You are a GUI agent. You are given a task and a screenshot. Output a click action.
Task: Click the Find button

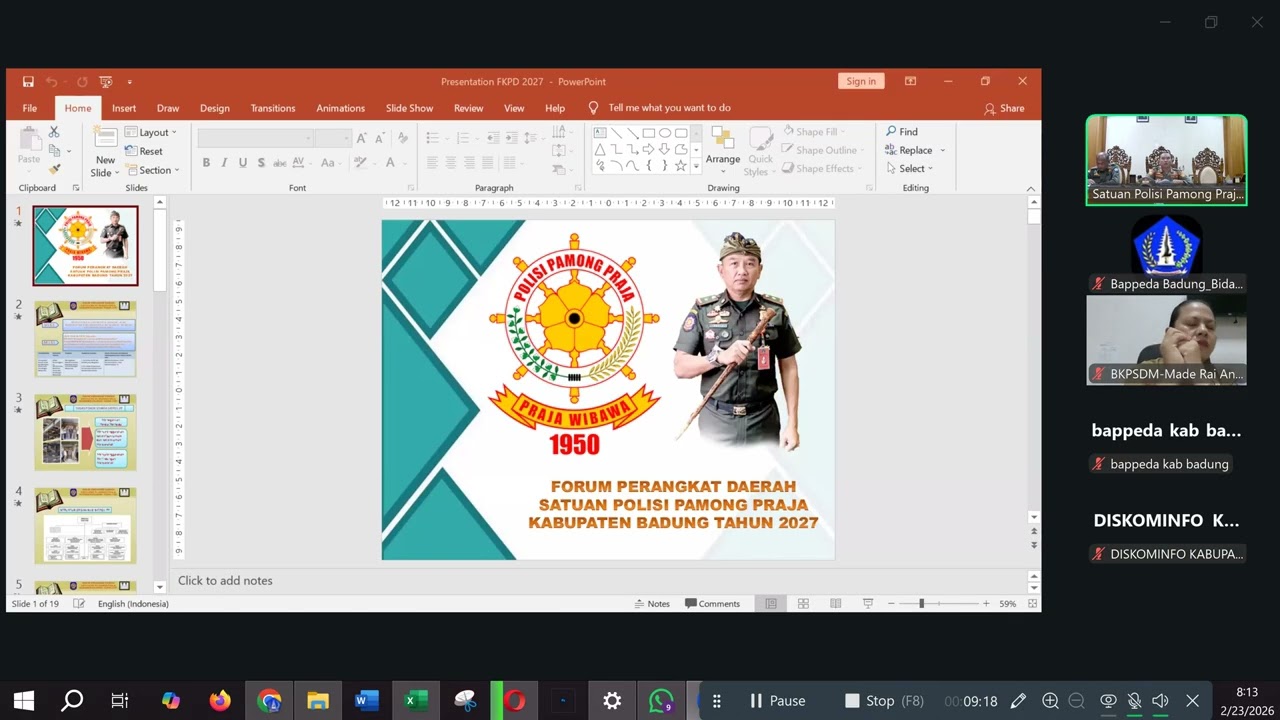[902, 131]
